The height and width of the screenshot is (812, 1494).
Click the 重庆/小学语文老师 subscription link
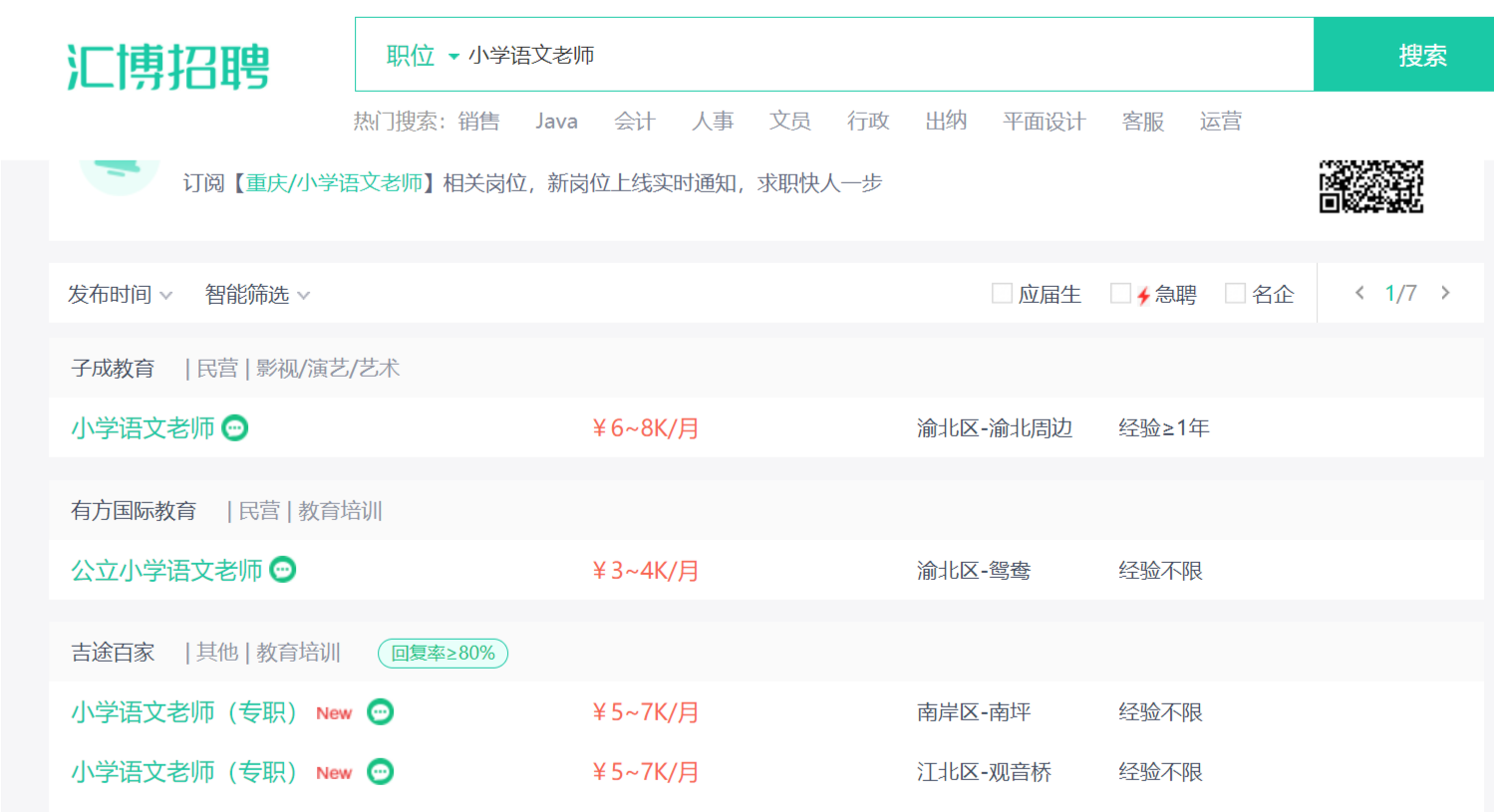click(334, 183)
